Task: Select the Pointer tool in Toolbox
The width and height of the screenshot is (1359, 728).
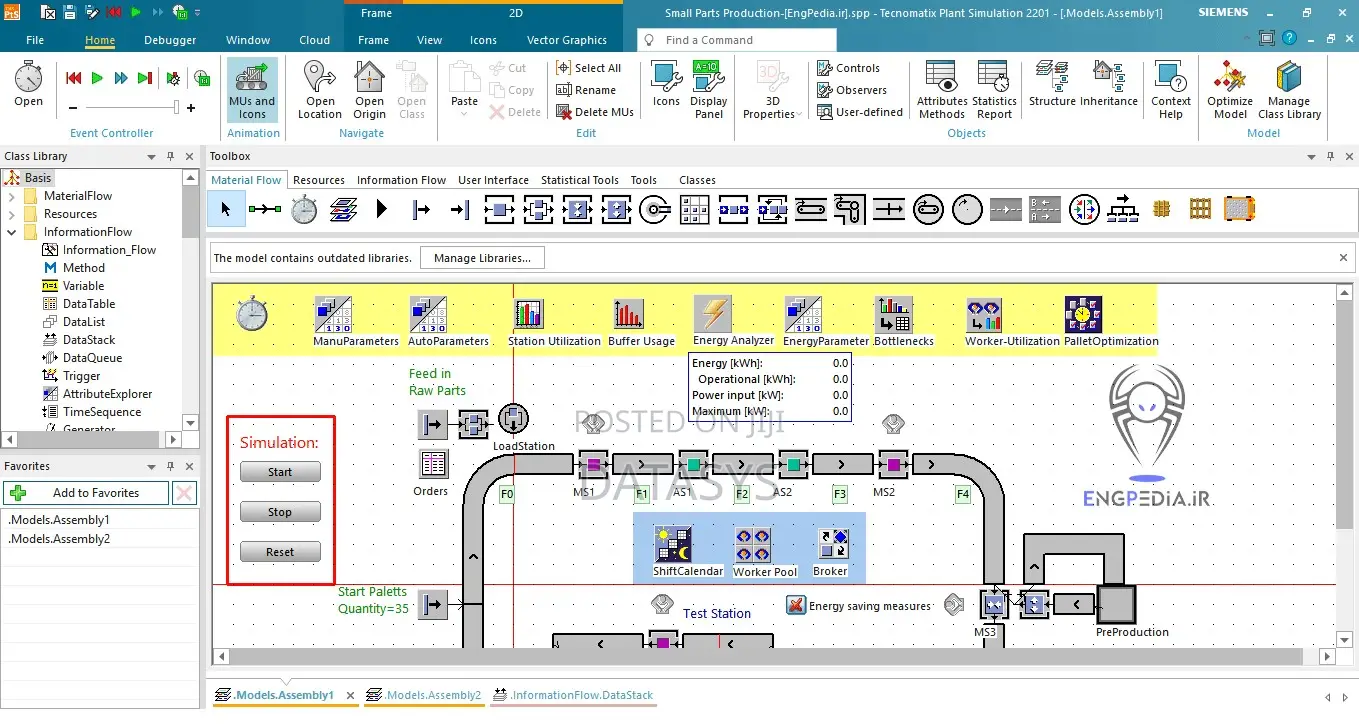Action: tap(225, 209)
